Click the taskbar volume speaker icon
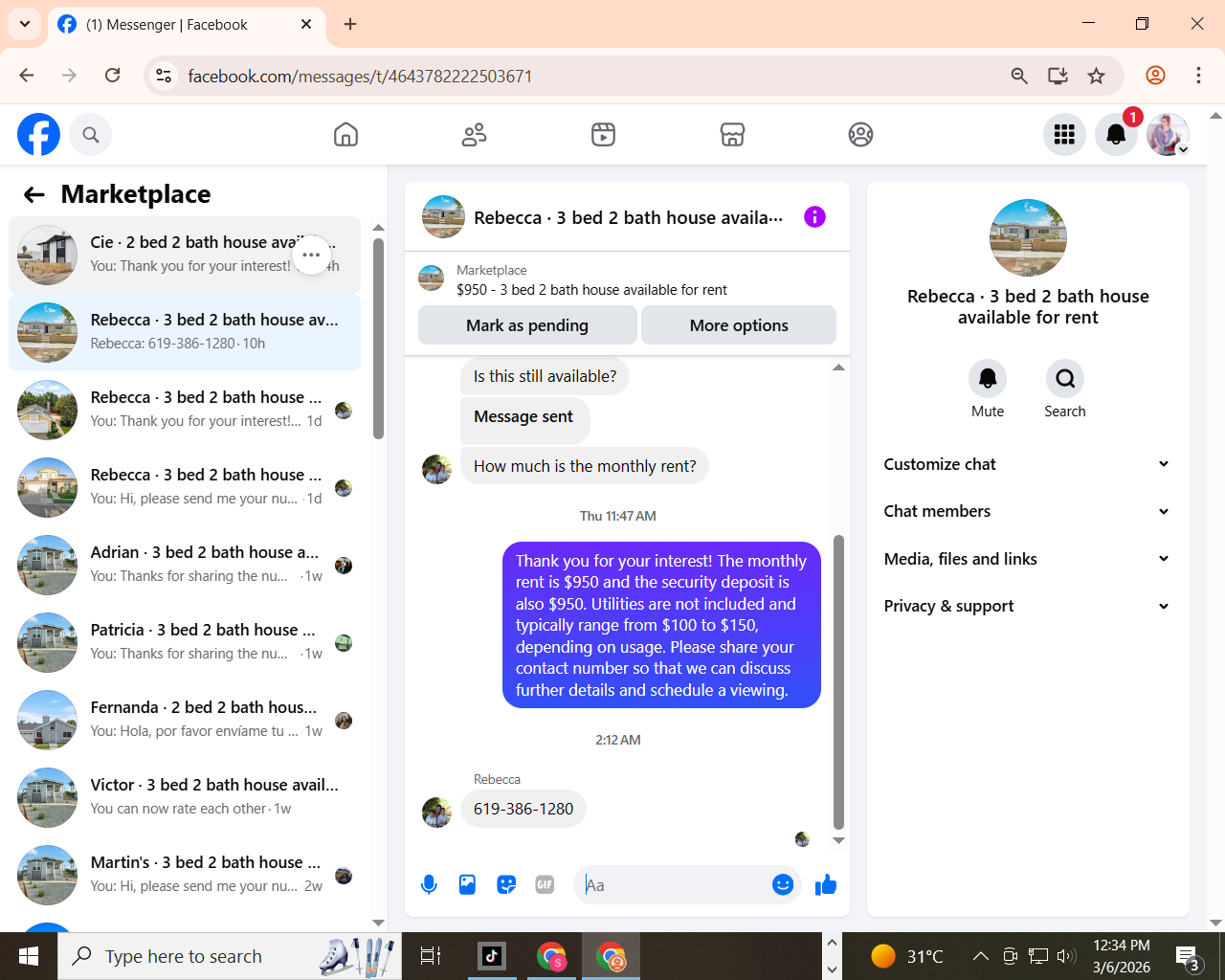The height and width of the screenshot is (980, 1225). [x=1066, y=955]
